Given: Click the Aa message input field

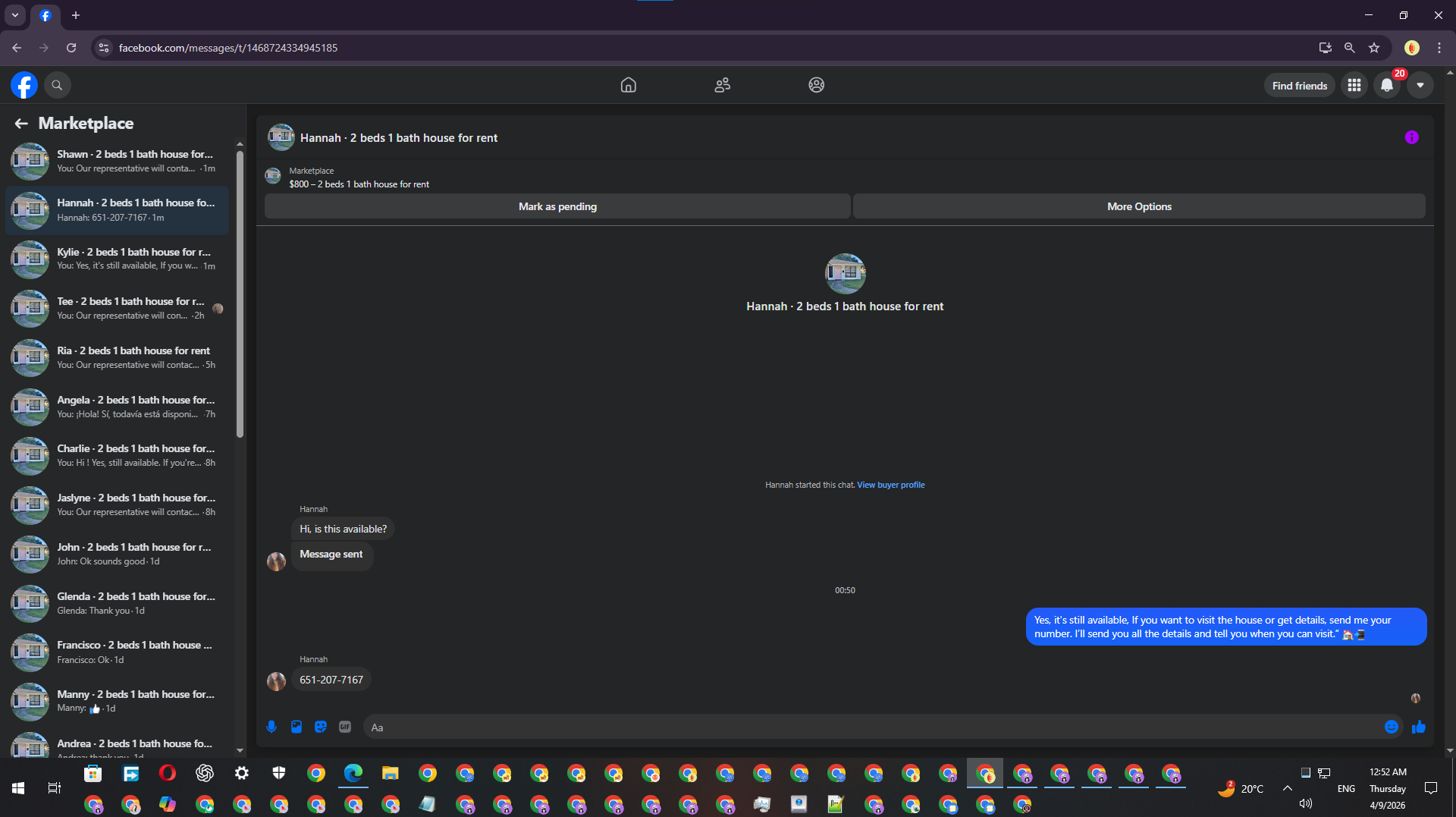Looking at the screenshot, I should click(872, 727).
